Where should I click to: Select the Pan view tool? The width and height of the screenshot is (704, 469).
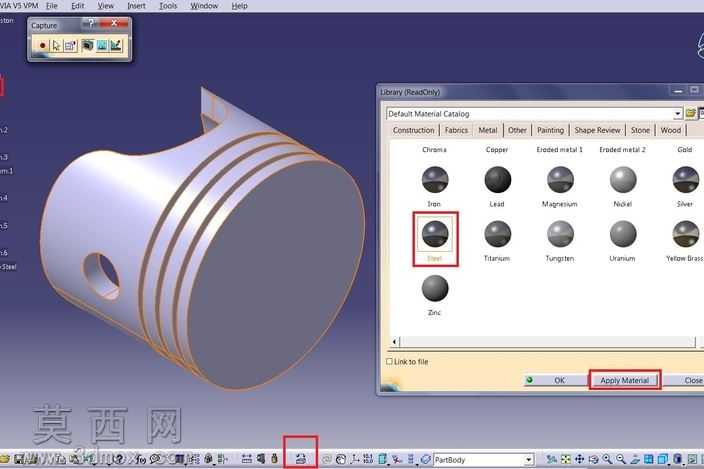click(x=580, y=459)
